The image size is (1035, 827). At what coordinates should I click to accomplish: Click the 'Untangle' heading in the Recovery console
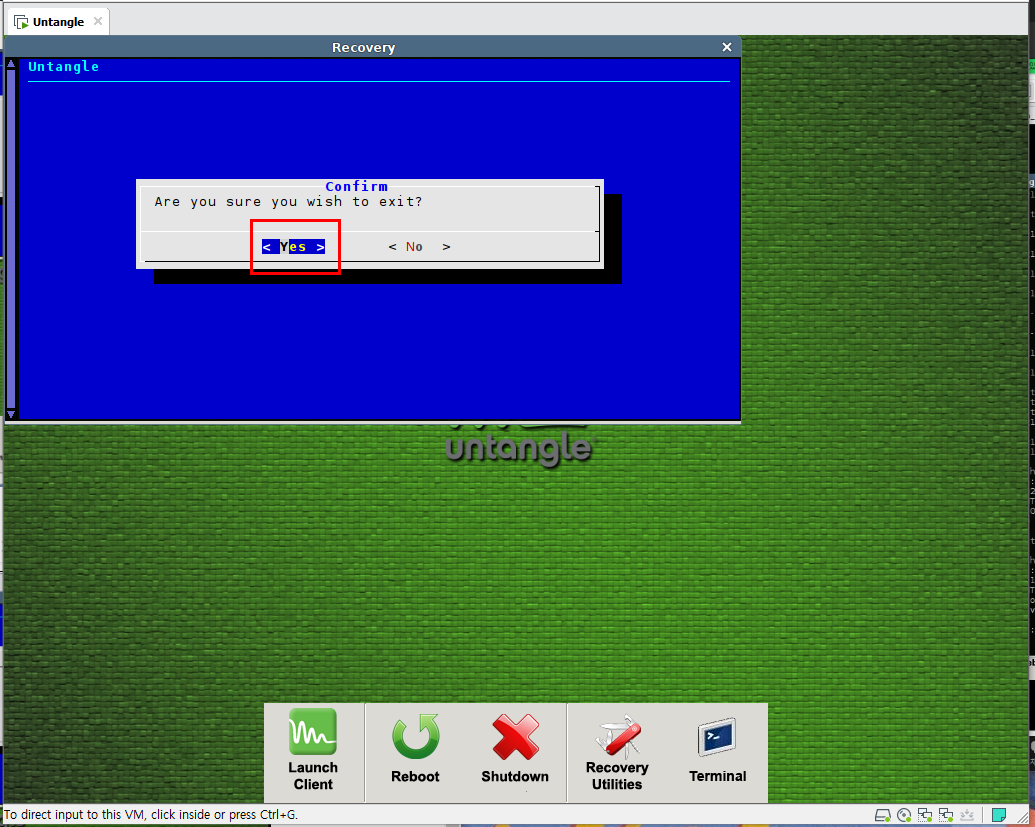[x=63, y=67]
